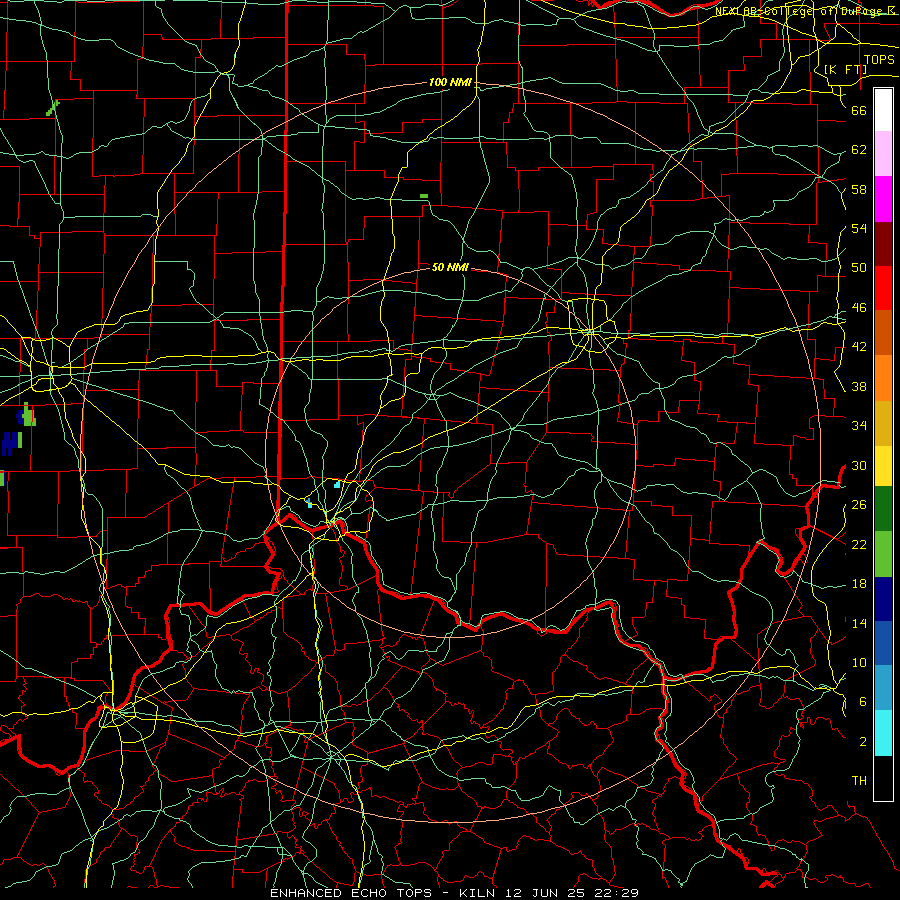Click the dark green legend band

(x=883, y=509)
